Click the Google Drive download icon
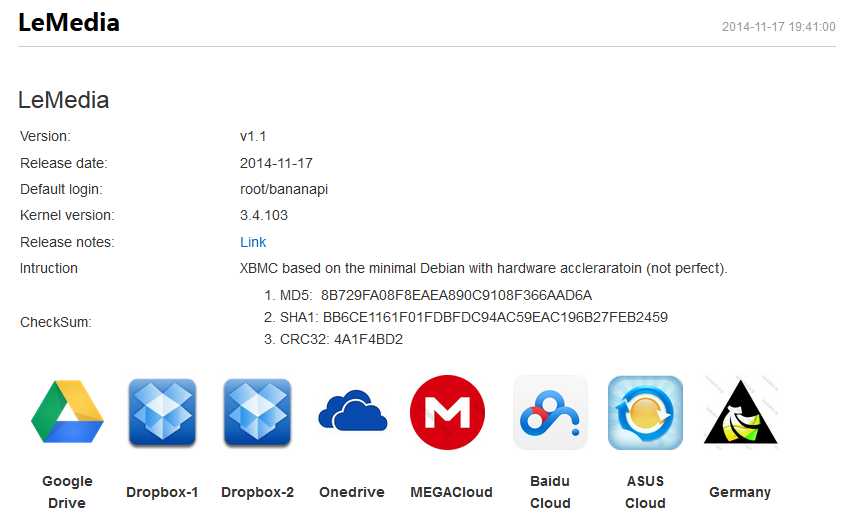This screenshot has width=850, height=530. pyautogui.click(x=67, y=412)
